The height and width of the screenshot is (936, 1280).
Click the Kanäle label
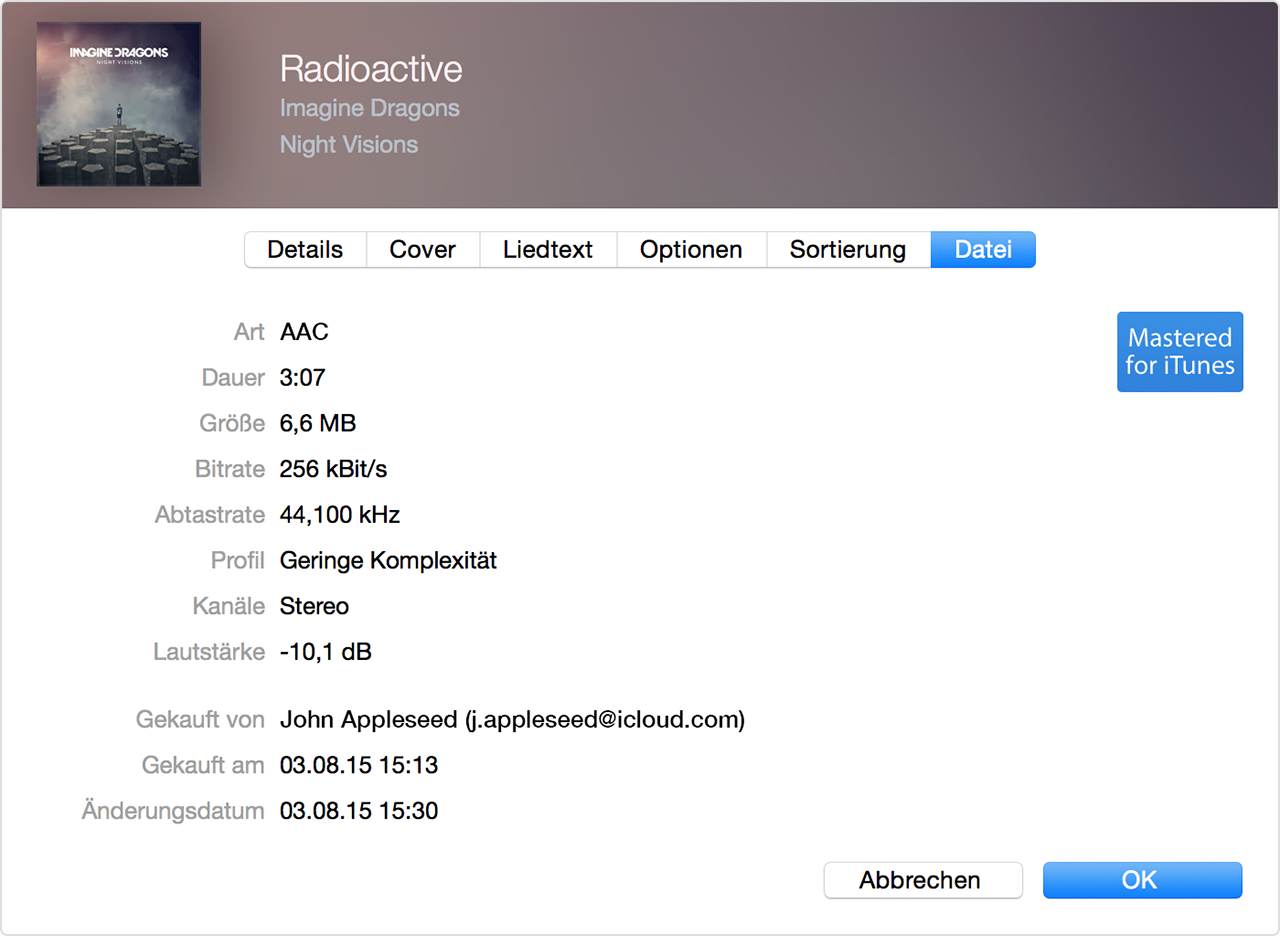click(229, 607)
